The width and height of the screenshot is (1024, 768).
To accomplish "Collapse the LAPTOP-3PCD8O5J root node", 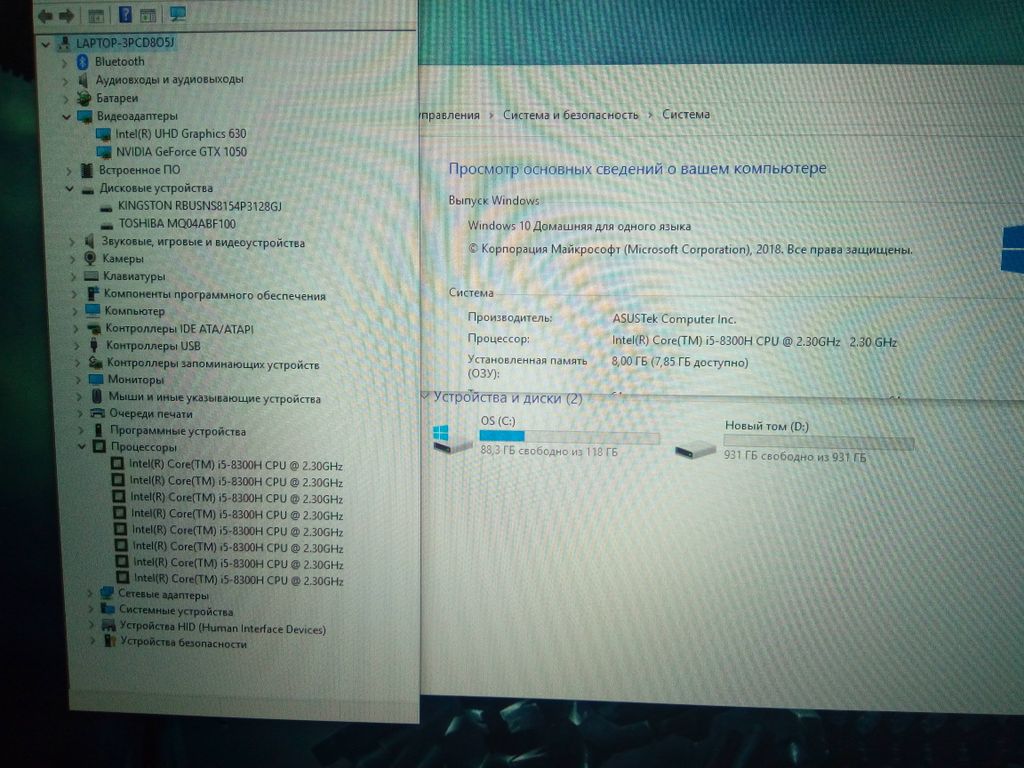I will click(45, 45).
